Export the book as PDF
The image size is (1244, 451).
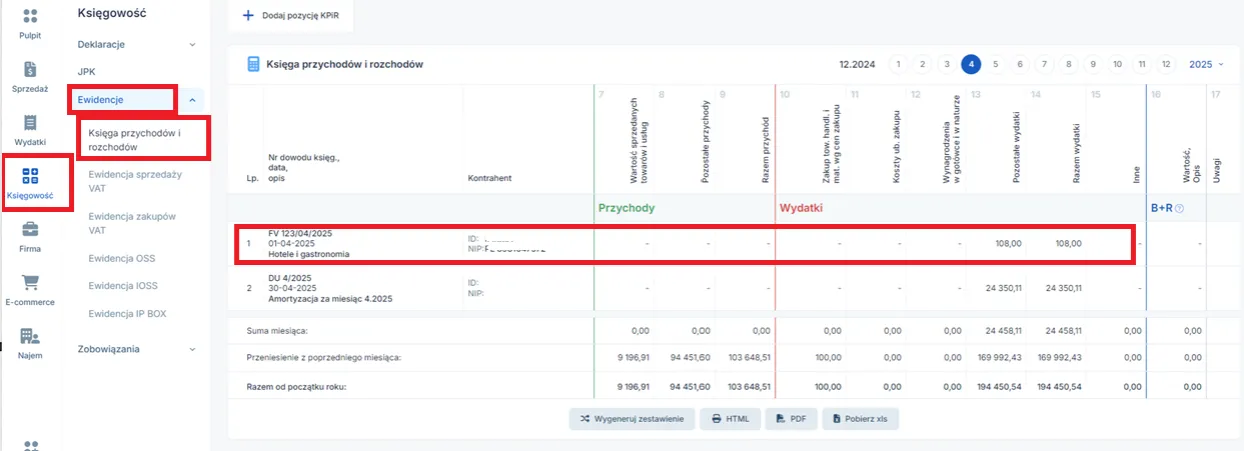(790, 419)
